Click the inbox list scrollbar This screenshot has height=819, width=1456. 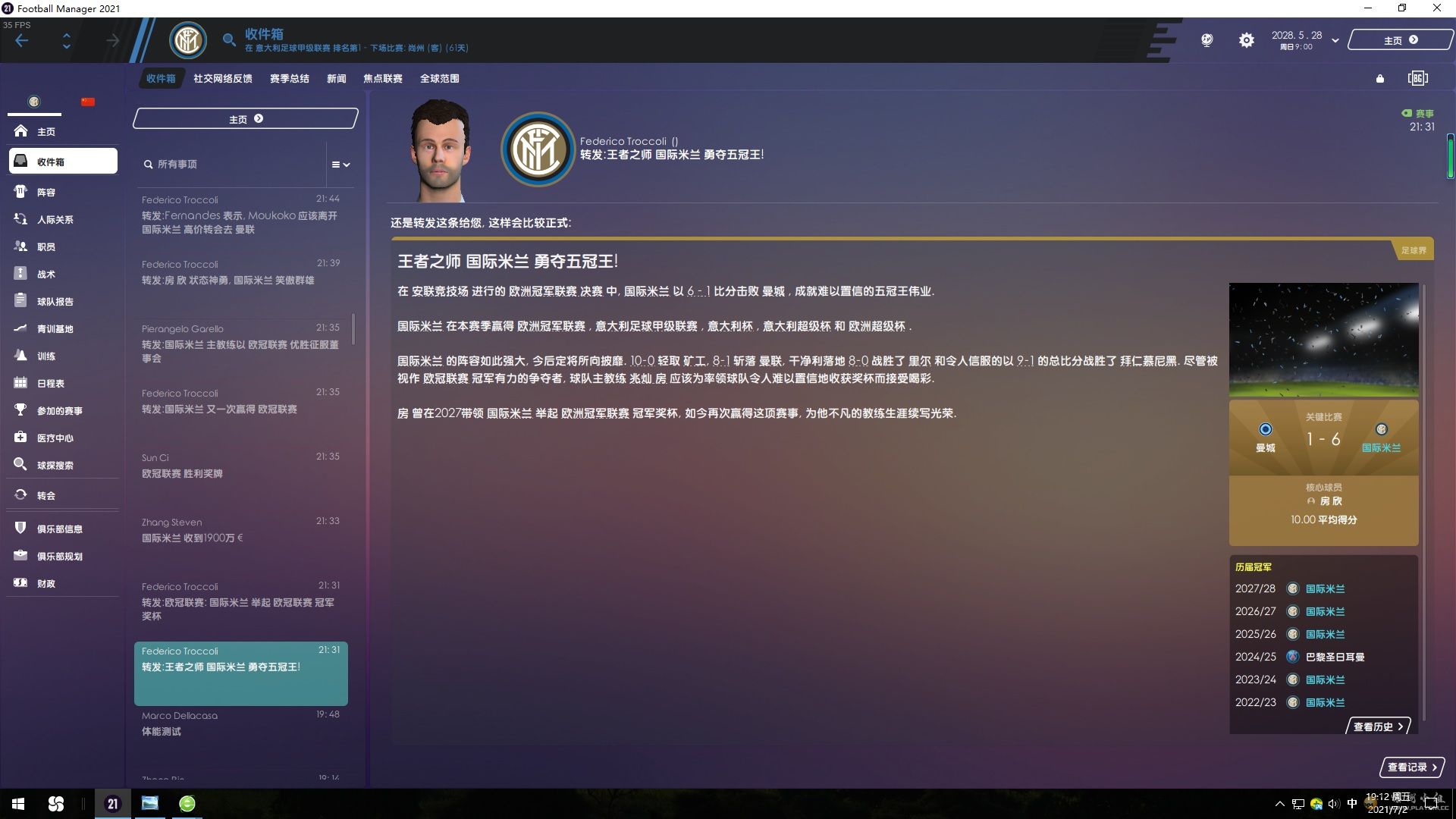353,328
